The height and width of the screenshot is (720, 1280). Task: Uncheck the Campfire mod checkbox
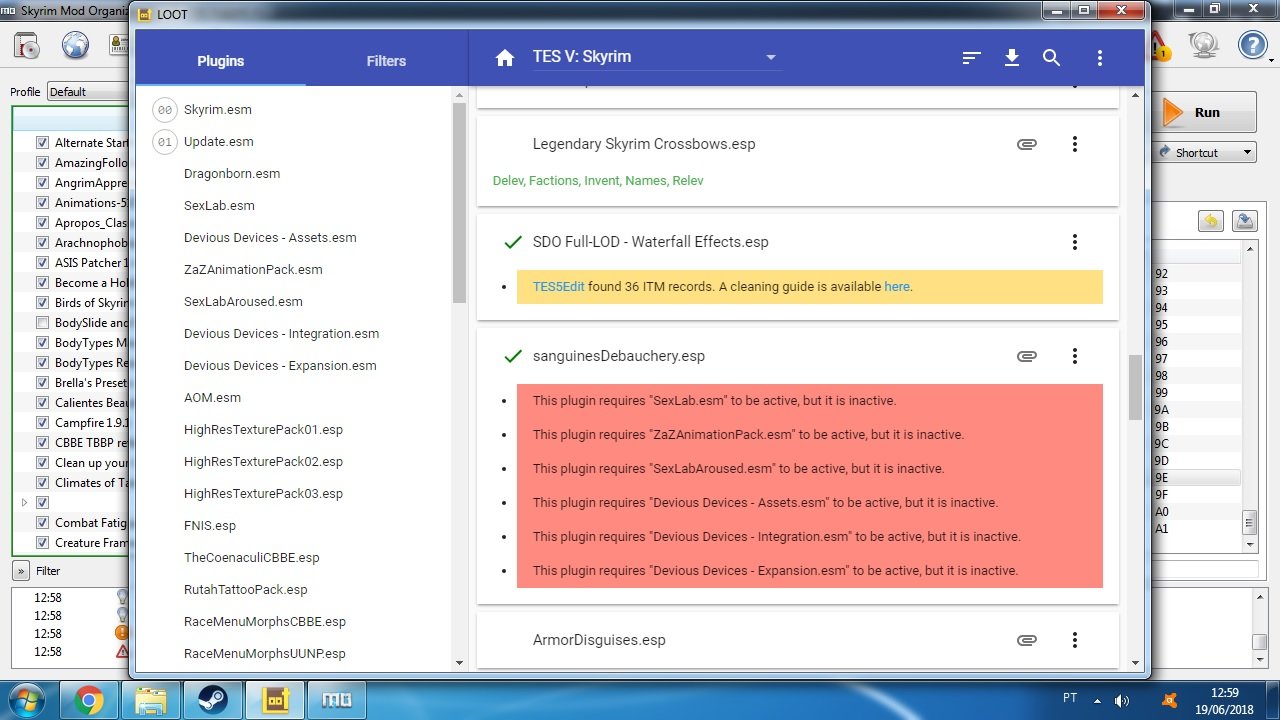[x=42, y=422]
